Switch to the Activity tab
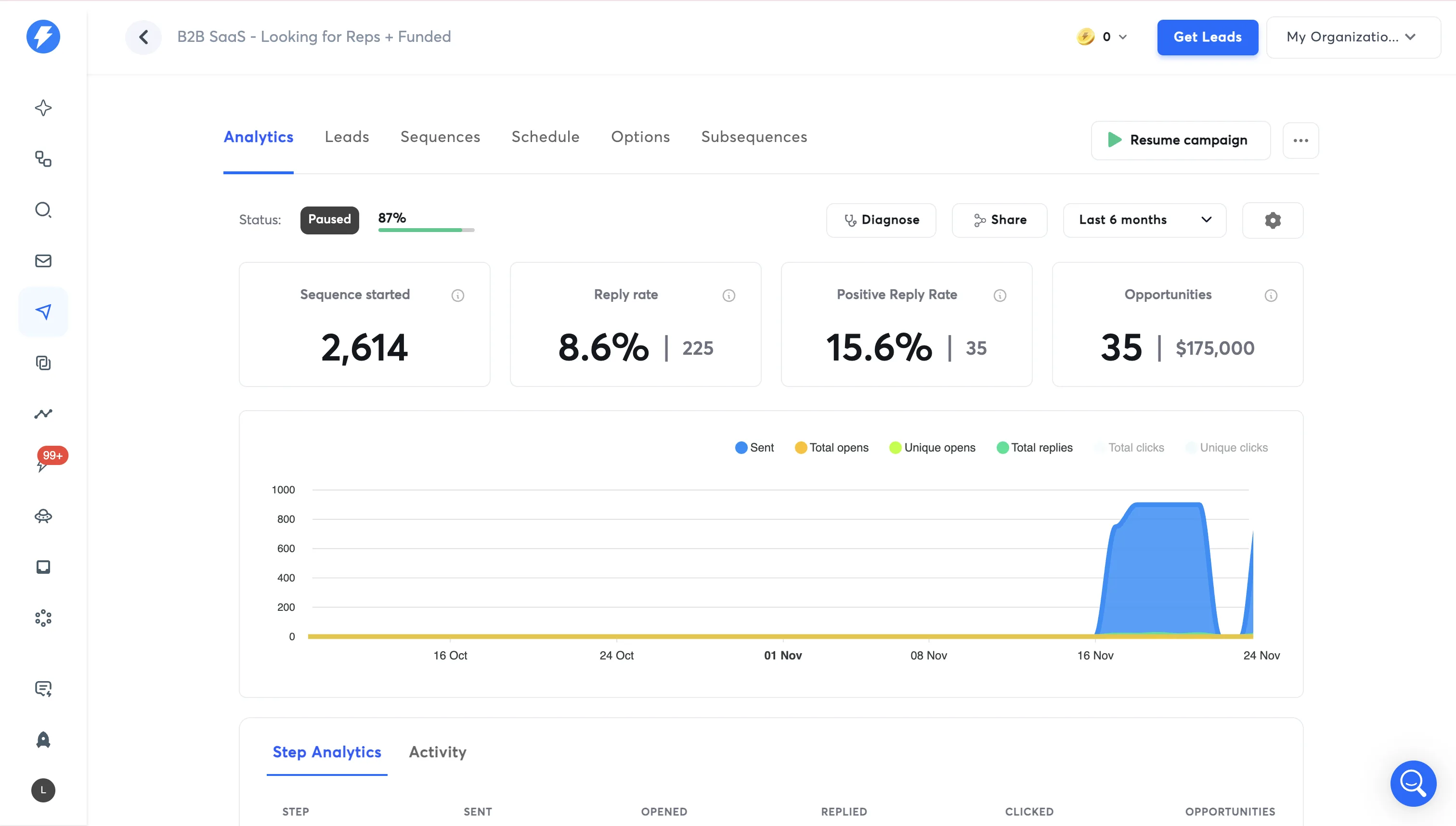Image resolution: width=1456 pixels, height=826 pixels. [438, 752]
